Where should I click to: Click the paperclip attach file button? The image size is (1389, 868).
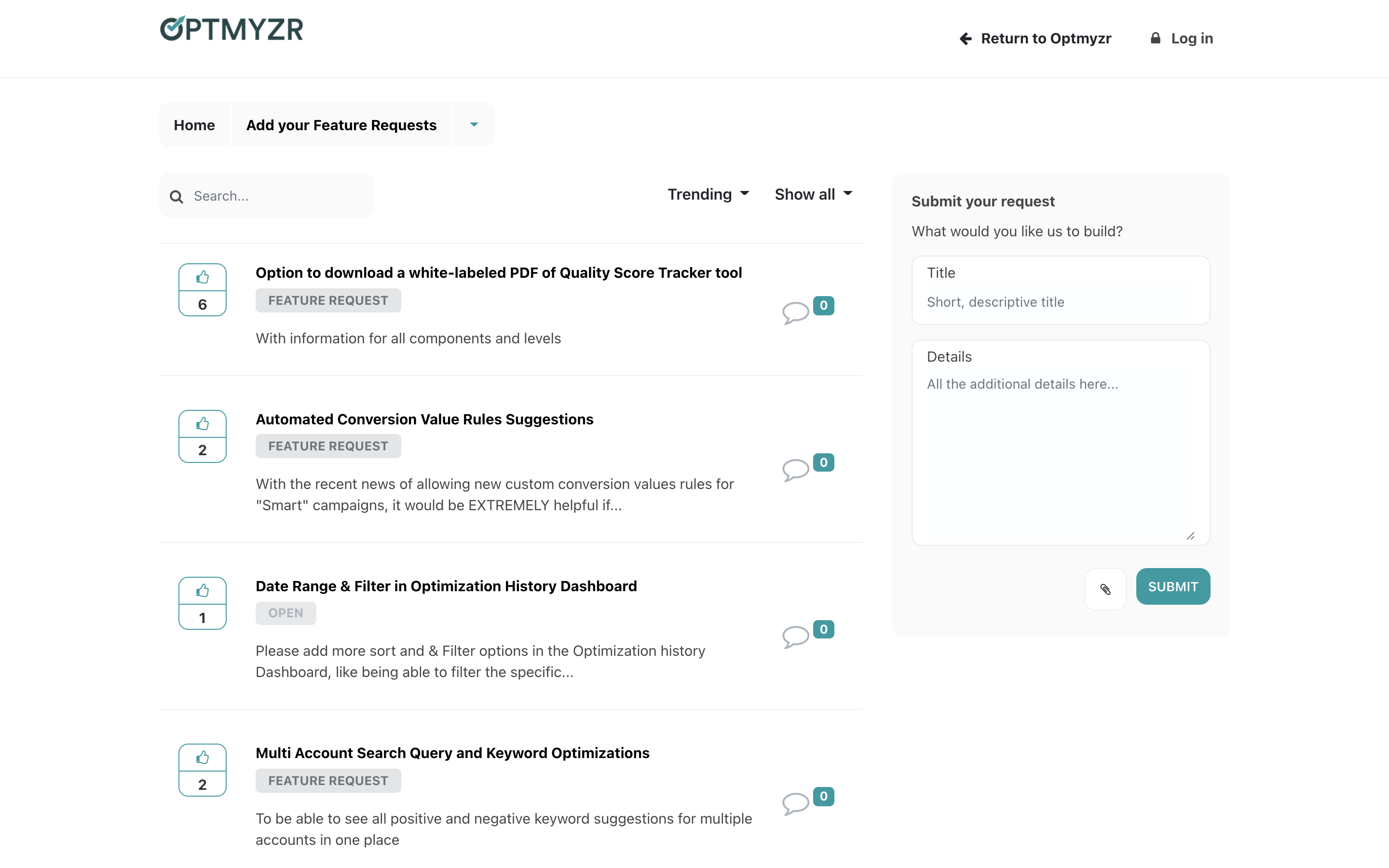pos(1105,589)
